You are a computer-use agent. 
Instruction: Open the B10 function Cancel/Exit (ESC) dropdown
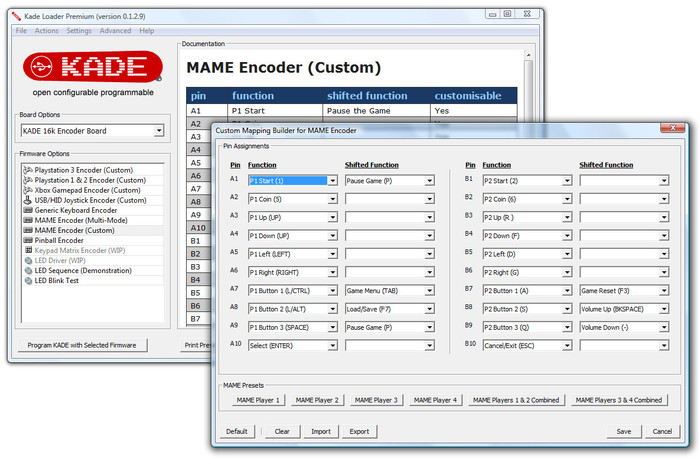(x=567, y=346)
